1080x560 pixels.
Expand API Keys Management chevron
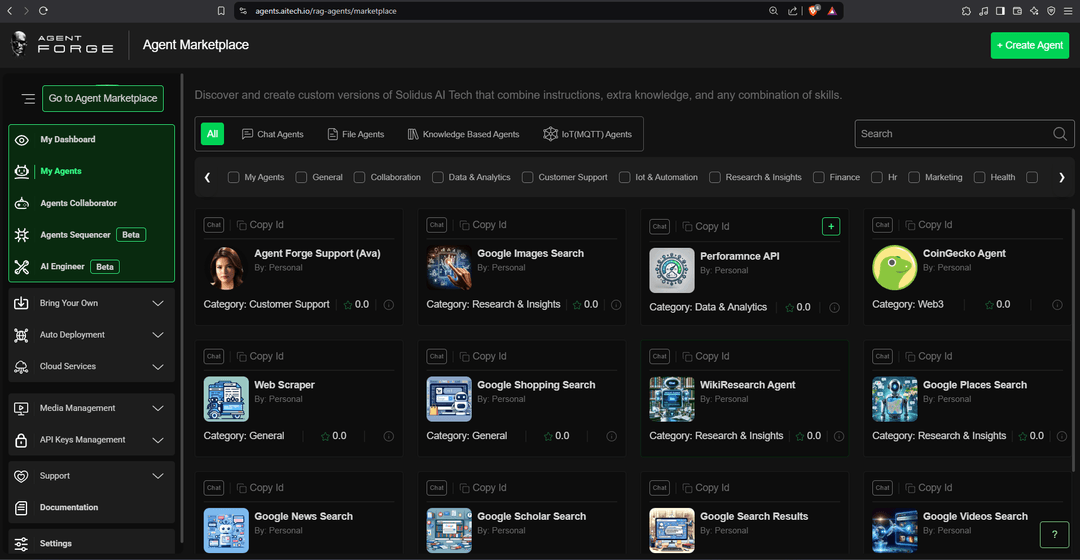pos(158,440)
